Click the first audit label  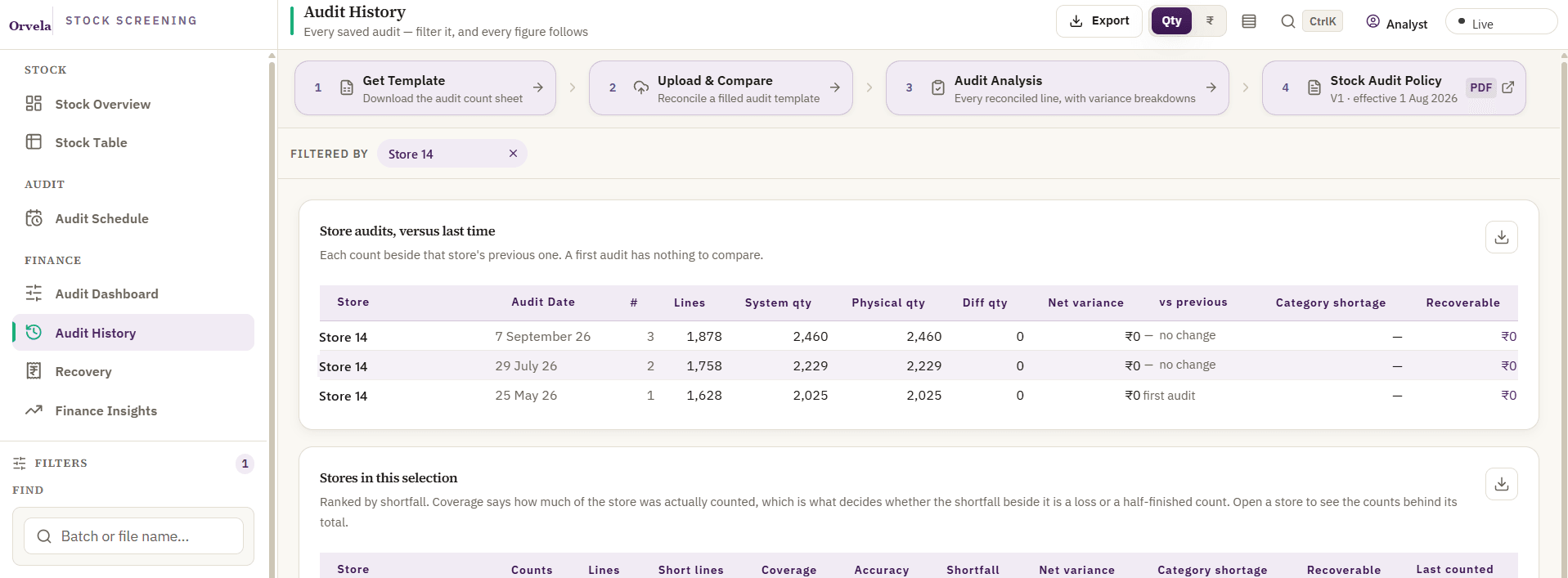[x=1169, y=396]
